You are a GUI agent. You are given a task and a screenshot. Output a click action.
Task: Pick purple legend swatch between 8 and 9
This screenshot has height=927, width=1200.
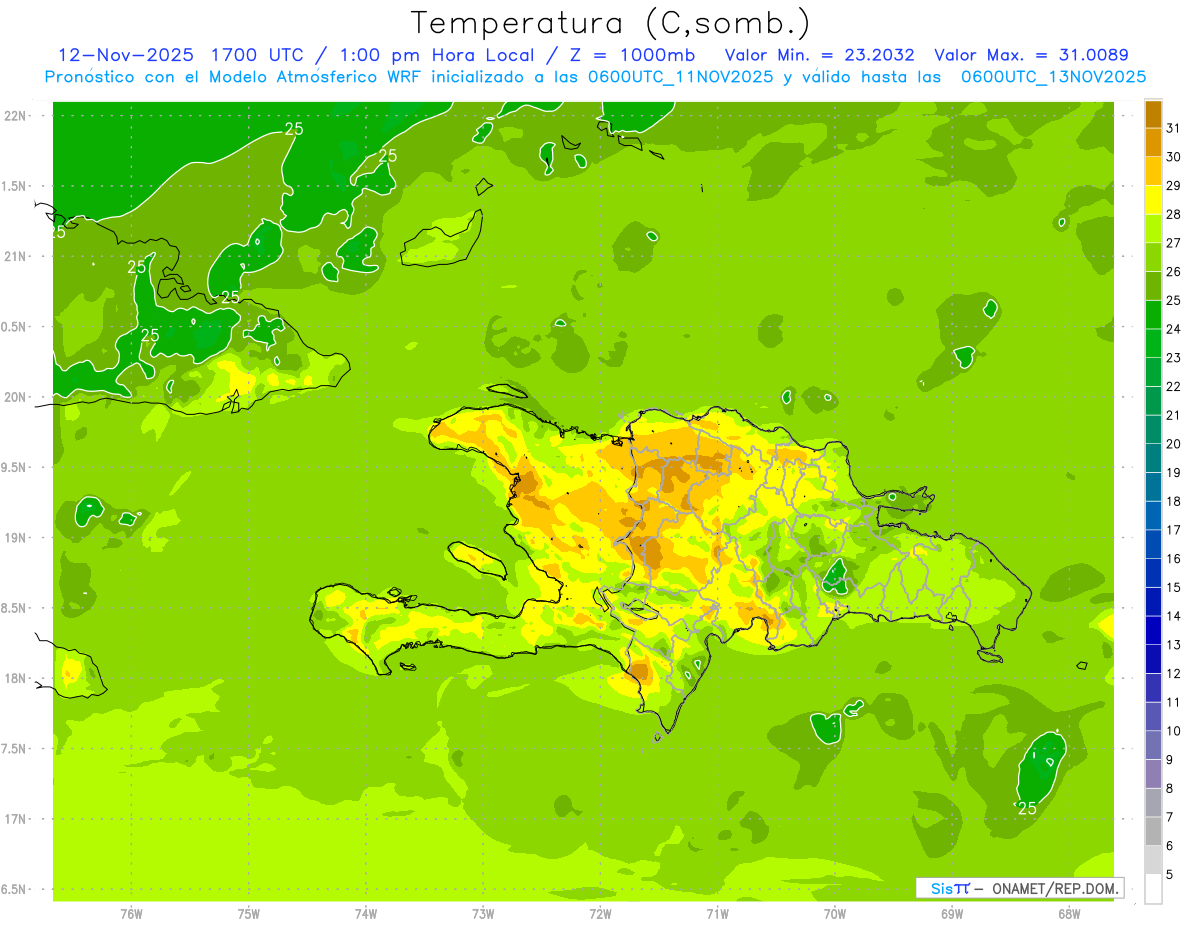[1153, 774]
